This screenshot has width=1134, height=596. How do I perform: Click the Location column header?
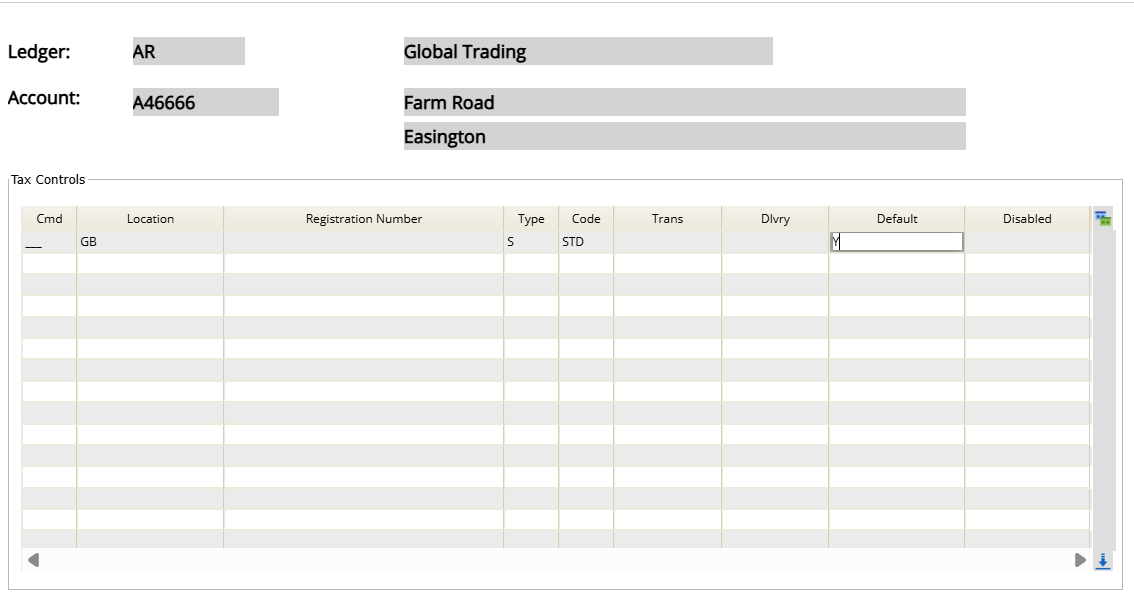point(150,219)
